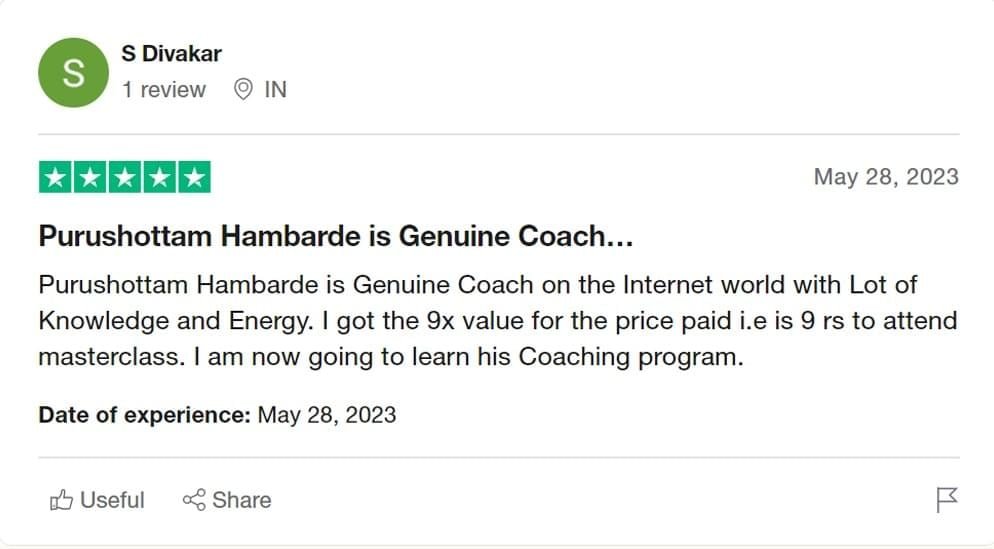Click the date value after 'Date of experience:'
The width and height of the screenshot is (994, 549).
coord(327,415)
